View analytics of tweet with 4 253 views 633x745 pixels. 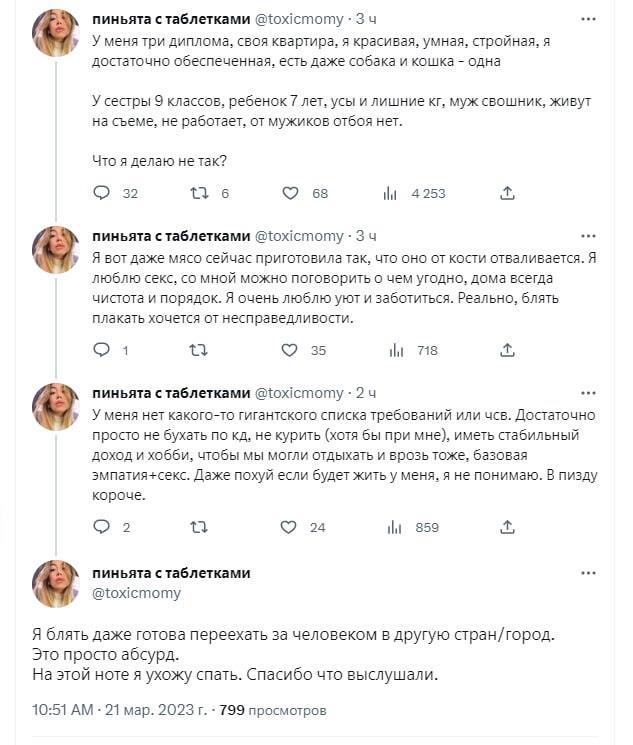click(391, 193)
